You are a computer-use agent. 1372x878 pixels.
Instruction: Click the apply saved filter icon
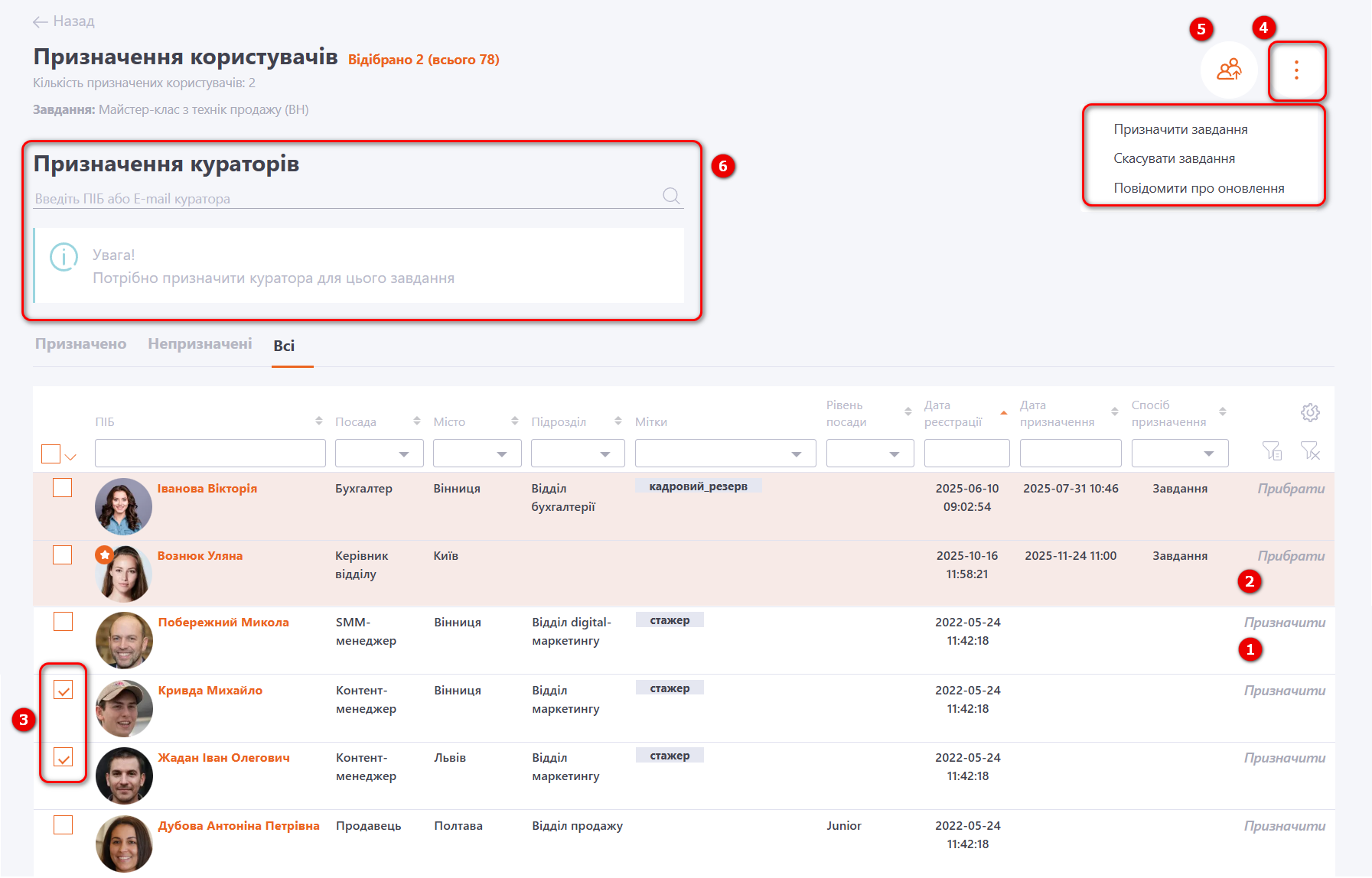click(1272, 452)
